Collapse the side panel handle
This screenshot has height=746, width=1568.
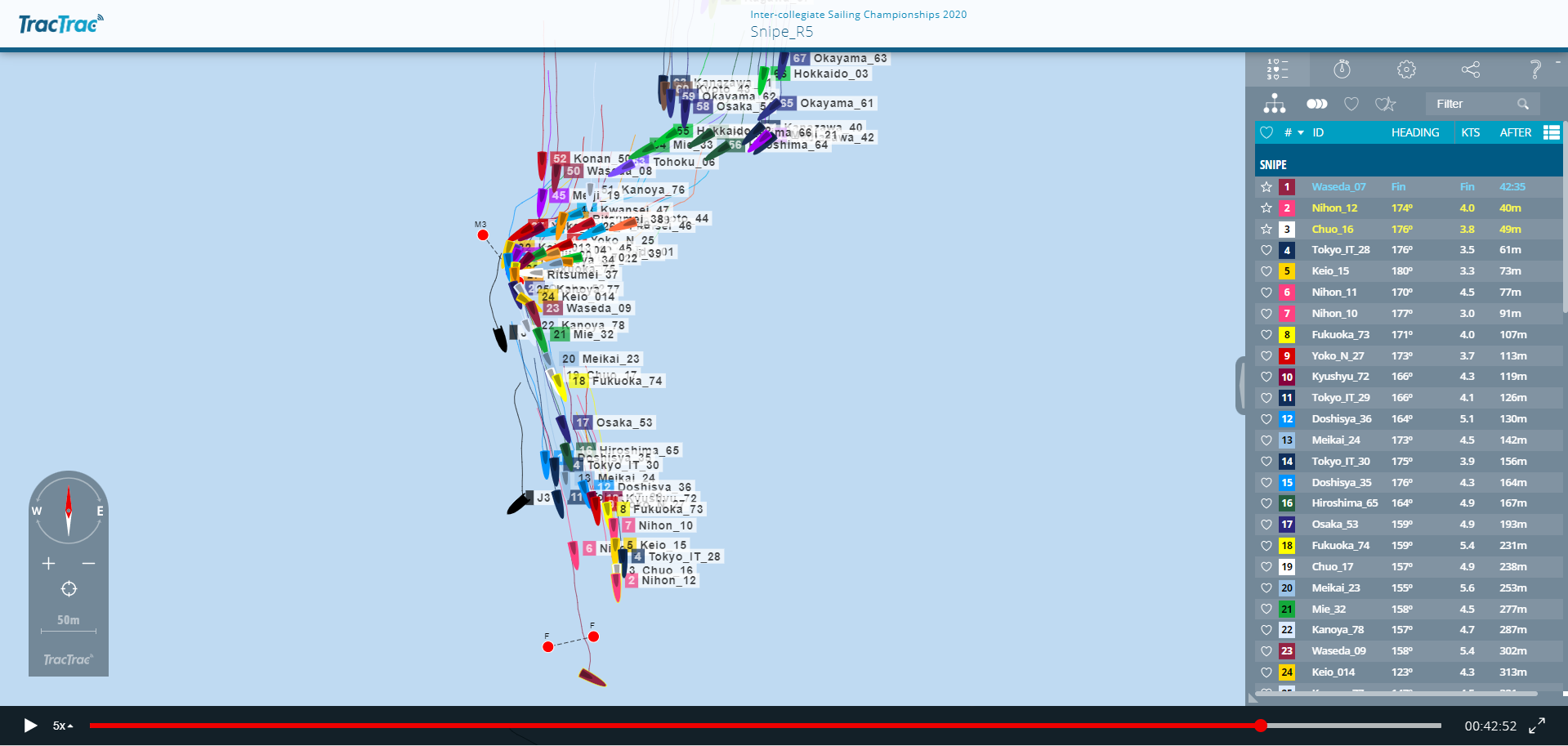click(1240, 384)
